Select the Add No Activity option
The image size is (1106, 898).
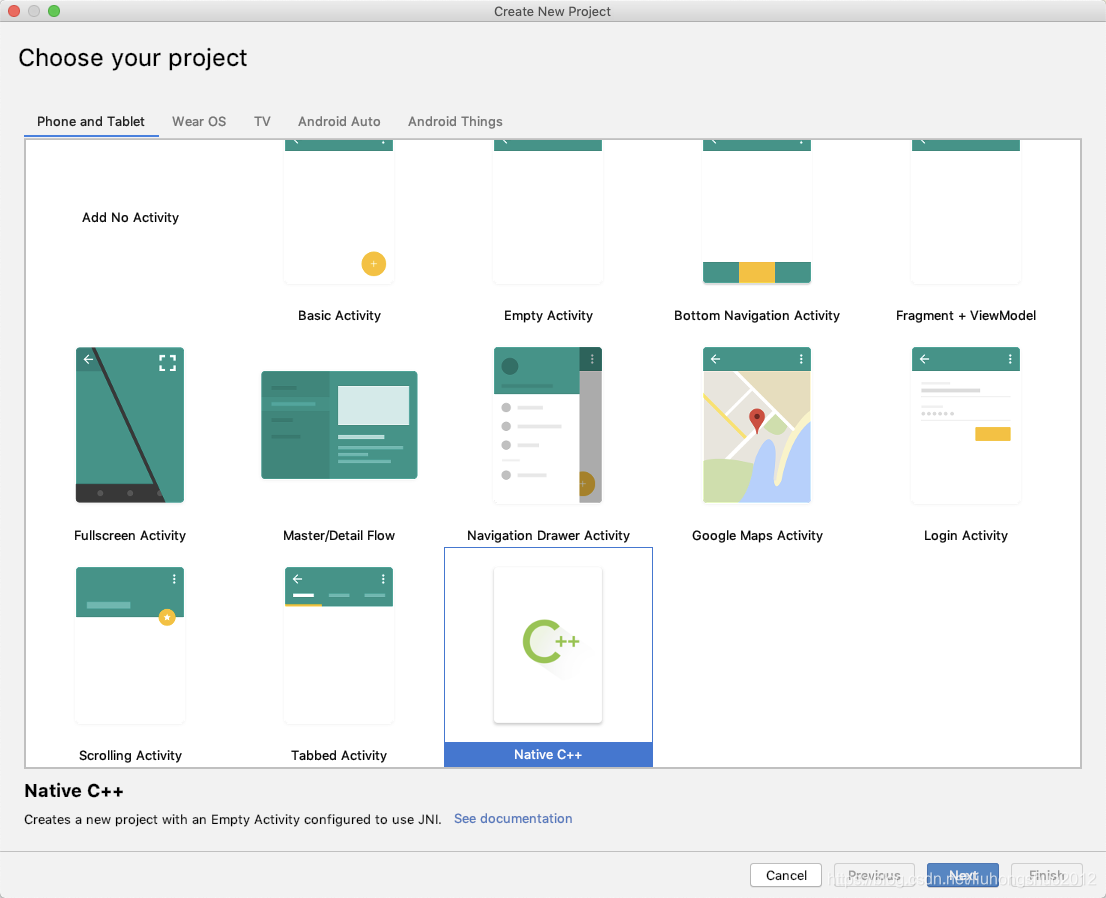pyautogui.click(x=130, y=217)
